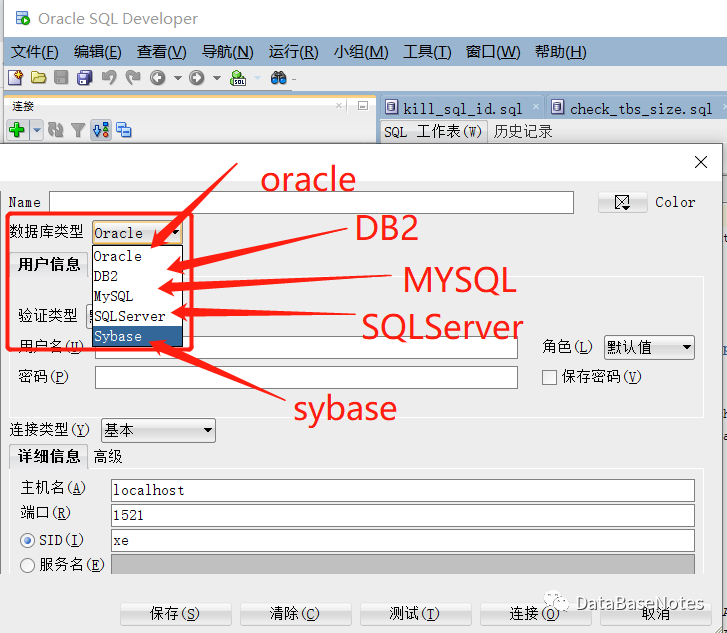Screen dimensions: 727x633
Task: Click the Save All toolbar icon
Action: click(x=85, y=78)
